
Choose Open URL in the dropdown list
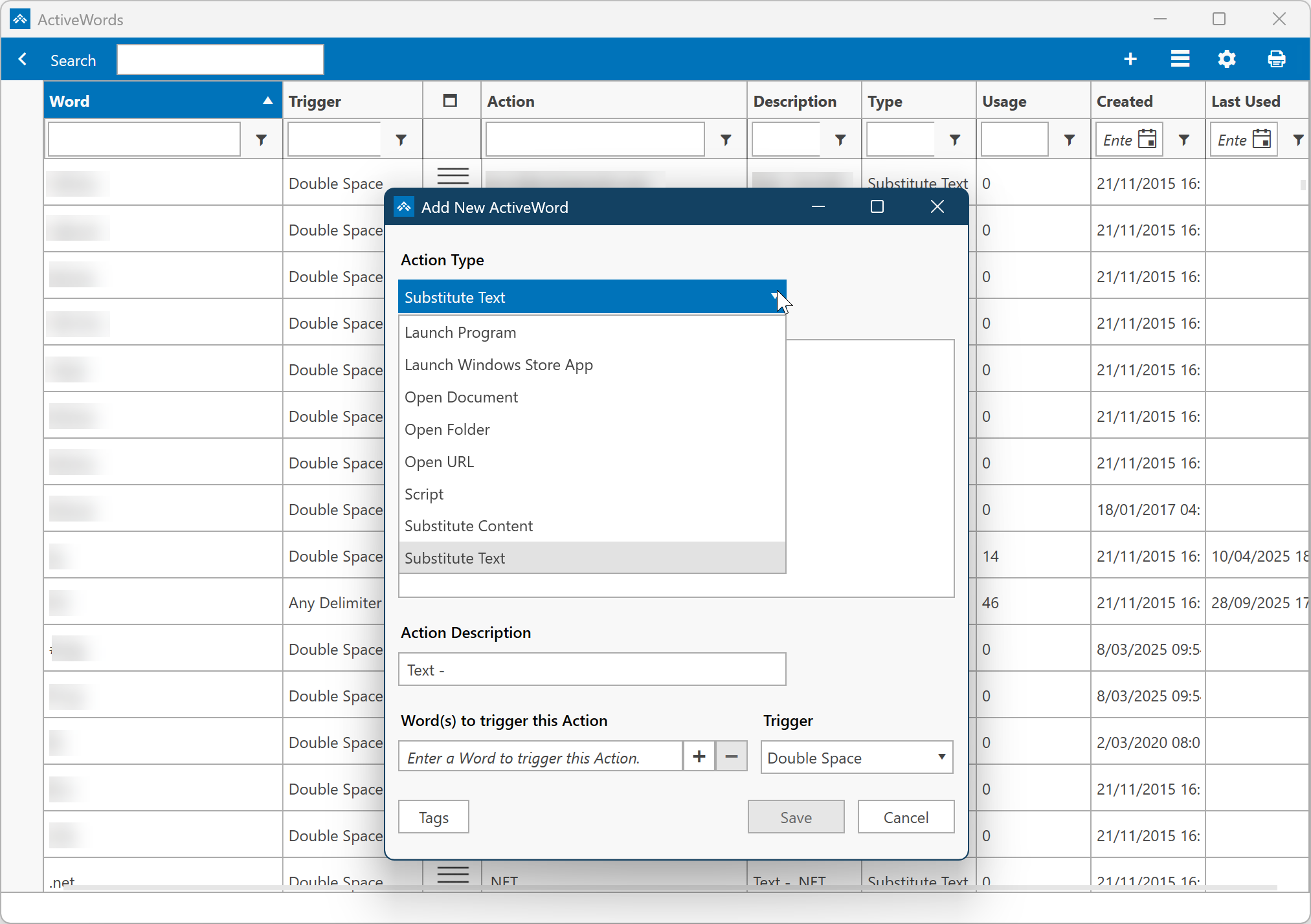pos(440,462)
